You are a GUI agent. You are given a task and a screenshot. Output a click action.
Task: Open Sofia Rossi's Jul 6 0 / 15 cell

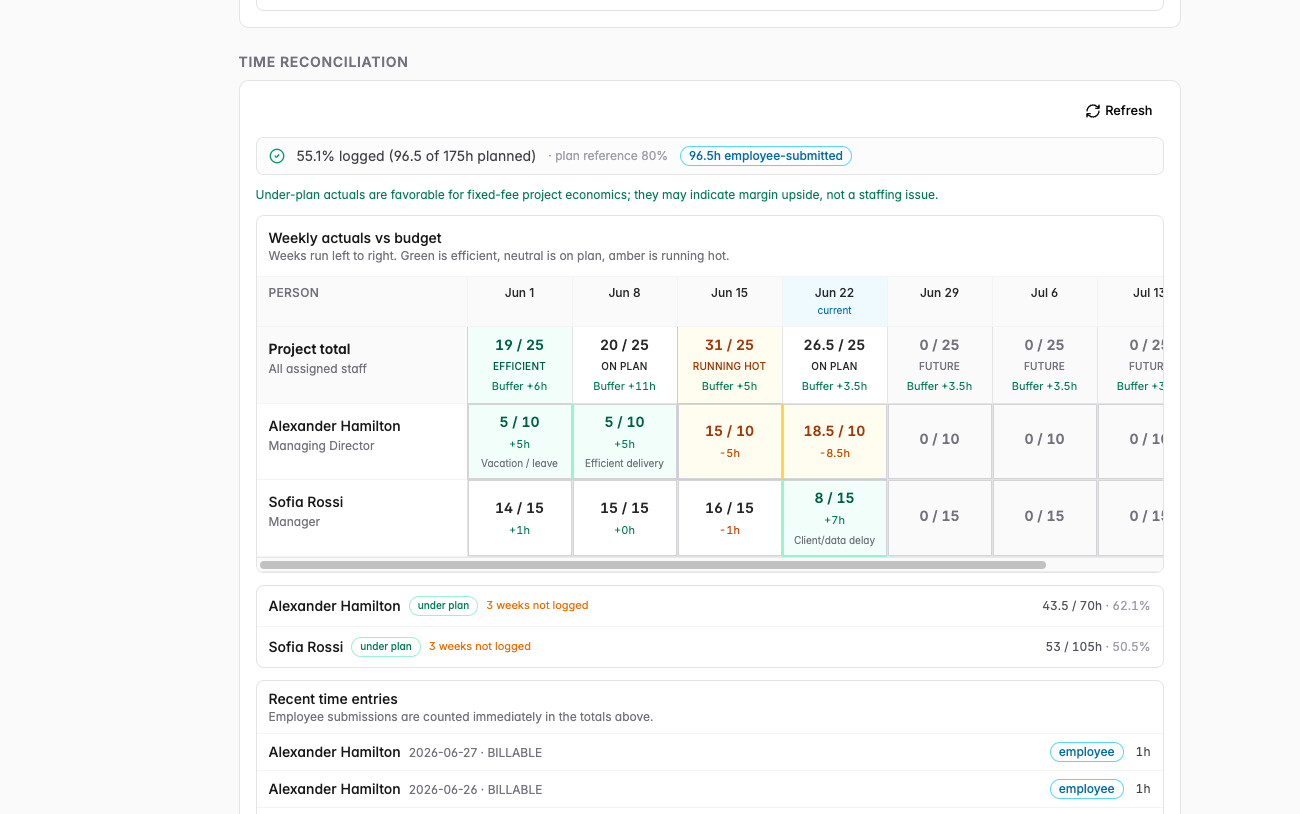pos(1045,518)
